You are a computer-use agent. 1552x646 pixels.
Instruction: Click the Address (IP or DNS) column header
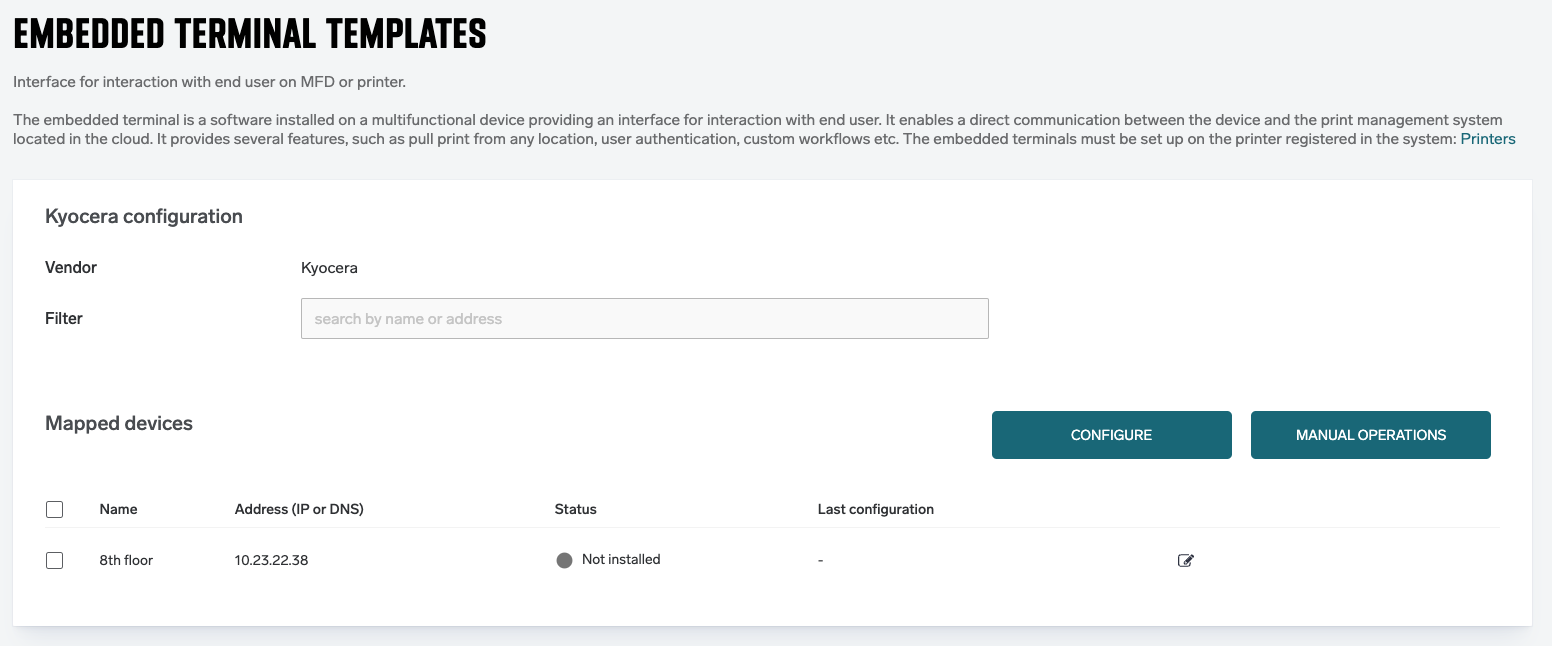click(299, 509)
